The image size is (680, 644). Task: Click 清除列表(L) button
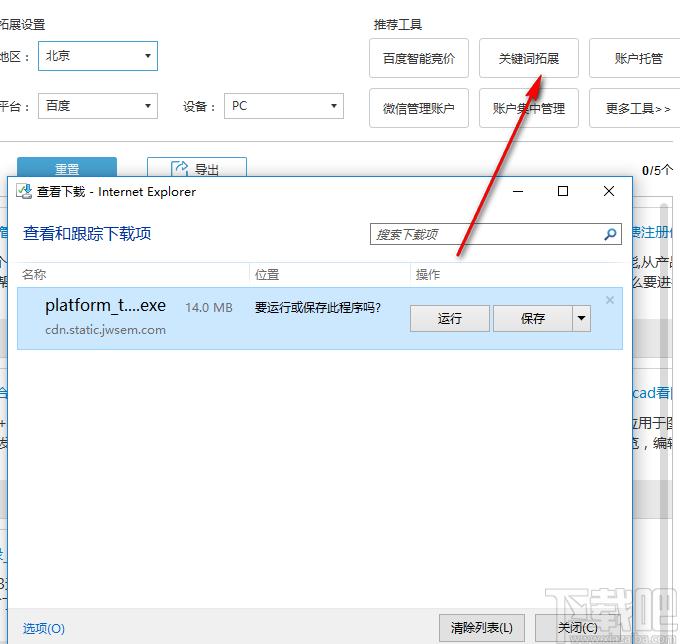click(x=481, y=628)
